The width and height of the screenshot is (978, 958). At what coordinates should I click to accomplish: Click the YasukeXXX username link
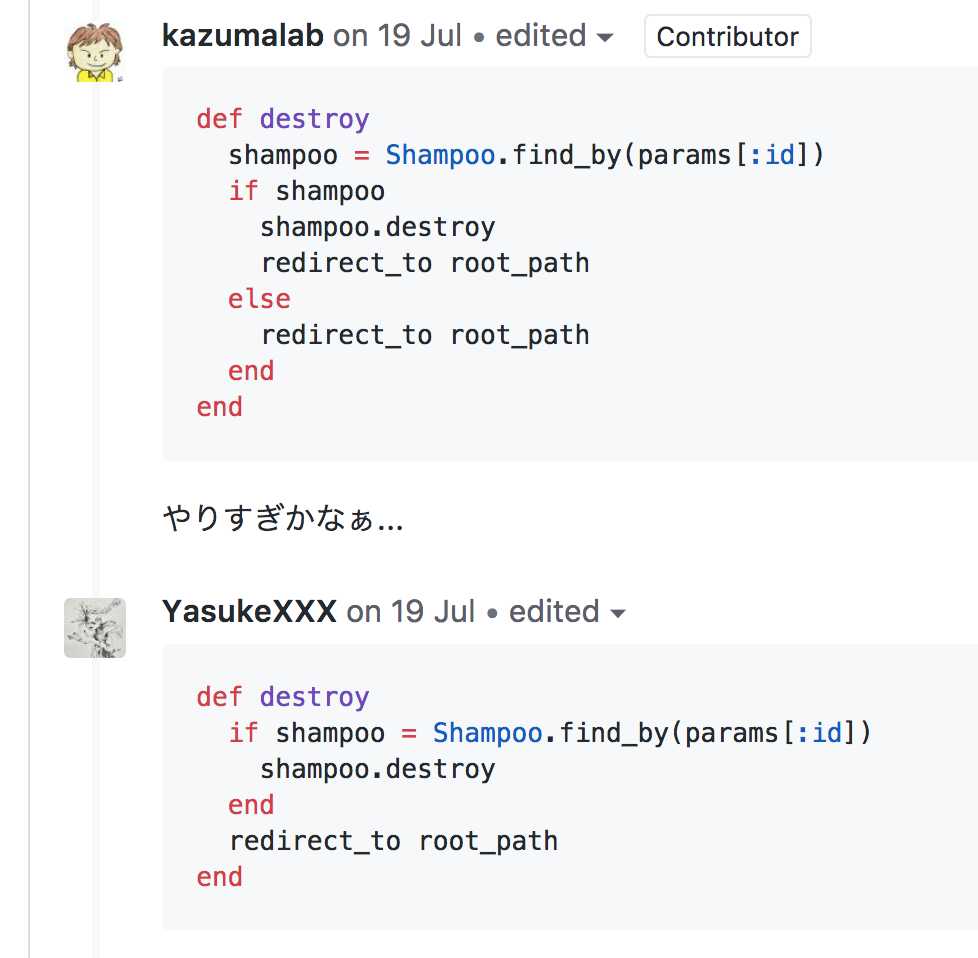249,611
